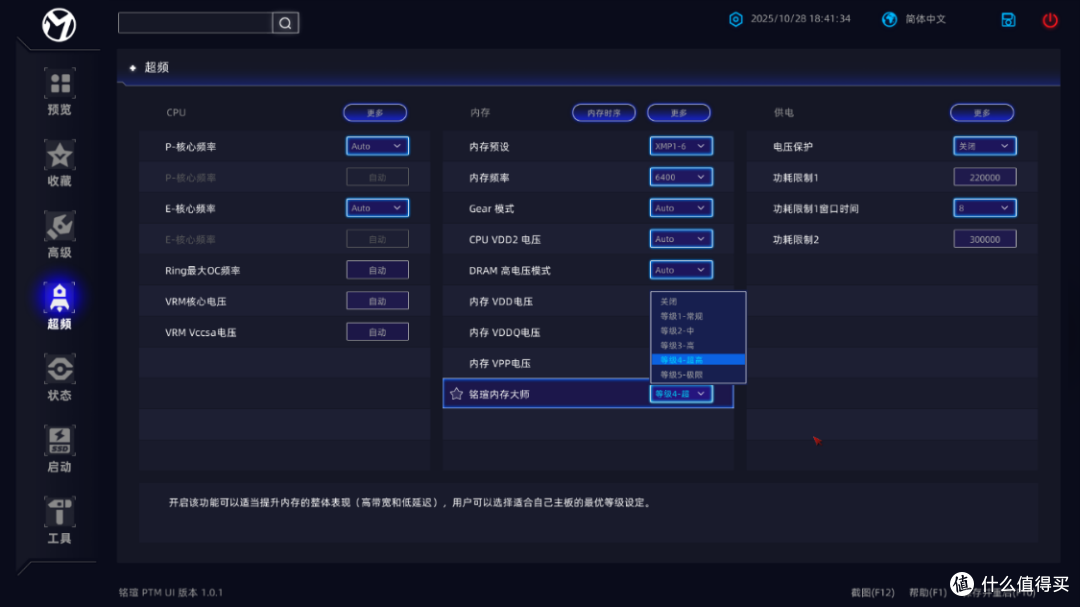
Task: Open the CPU VDD2 电压 dropdown
Action: [681, 239]
